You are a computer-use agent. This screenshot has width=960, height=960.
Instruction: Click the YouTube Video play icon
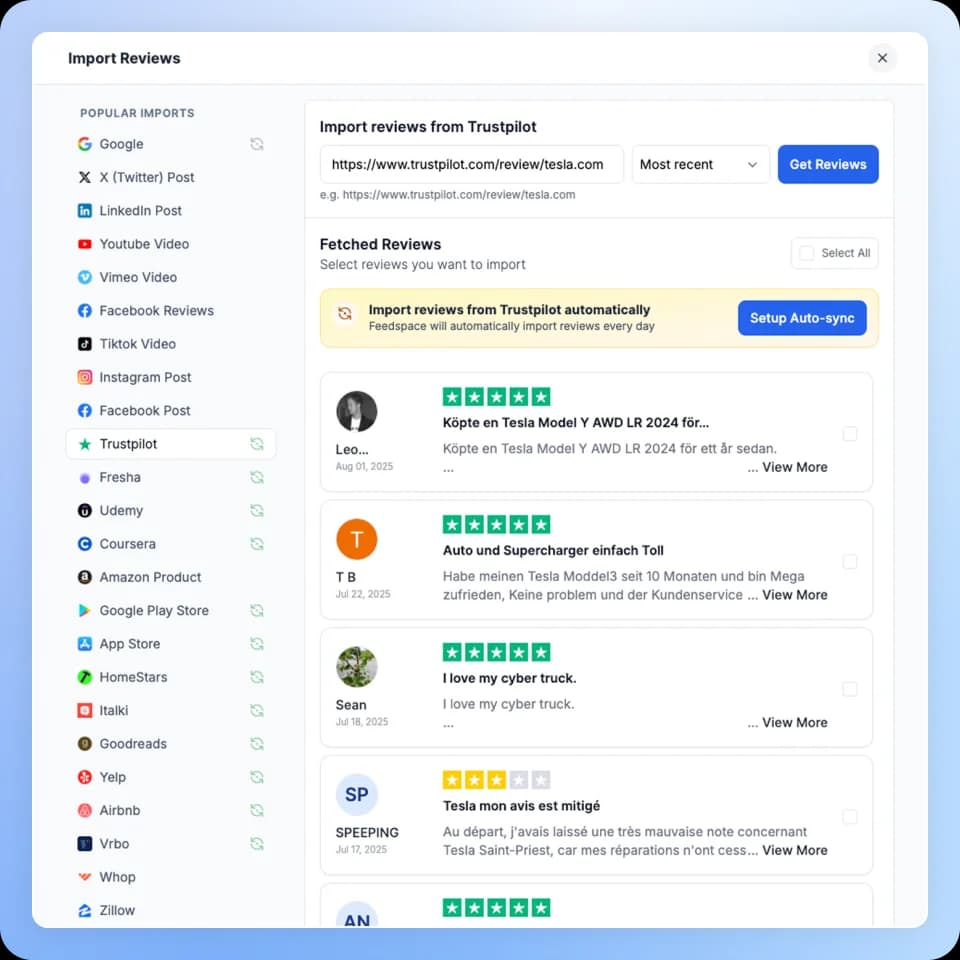coord(85,244)
